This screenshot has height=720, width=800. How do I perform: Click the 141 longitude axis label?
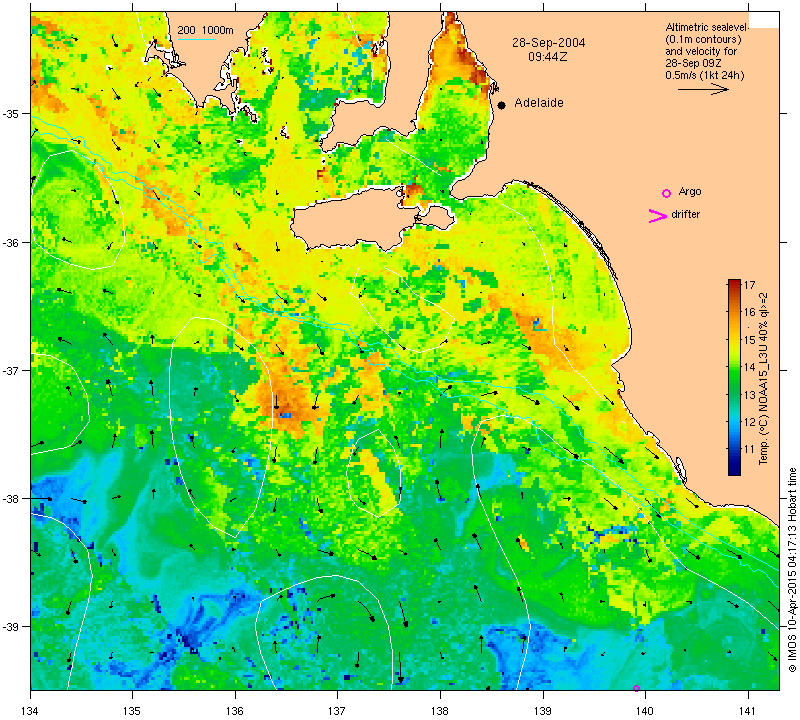pos(748,711)
